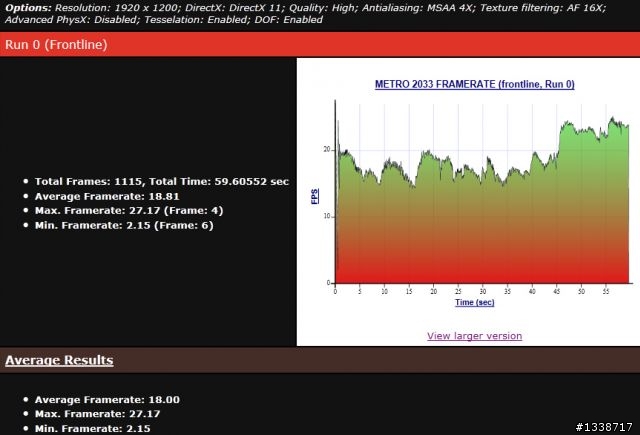Screen dimensions: 640x435
Task: Click 'Max. Framerate: 27.17' under Average Results
Action: click(x=97, y=414)
